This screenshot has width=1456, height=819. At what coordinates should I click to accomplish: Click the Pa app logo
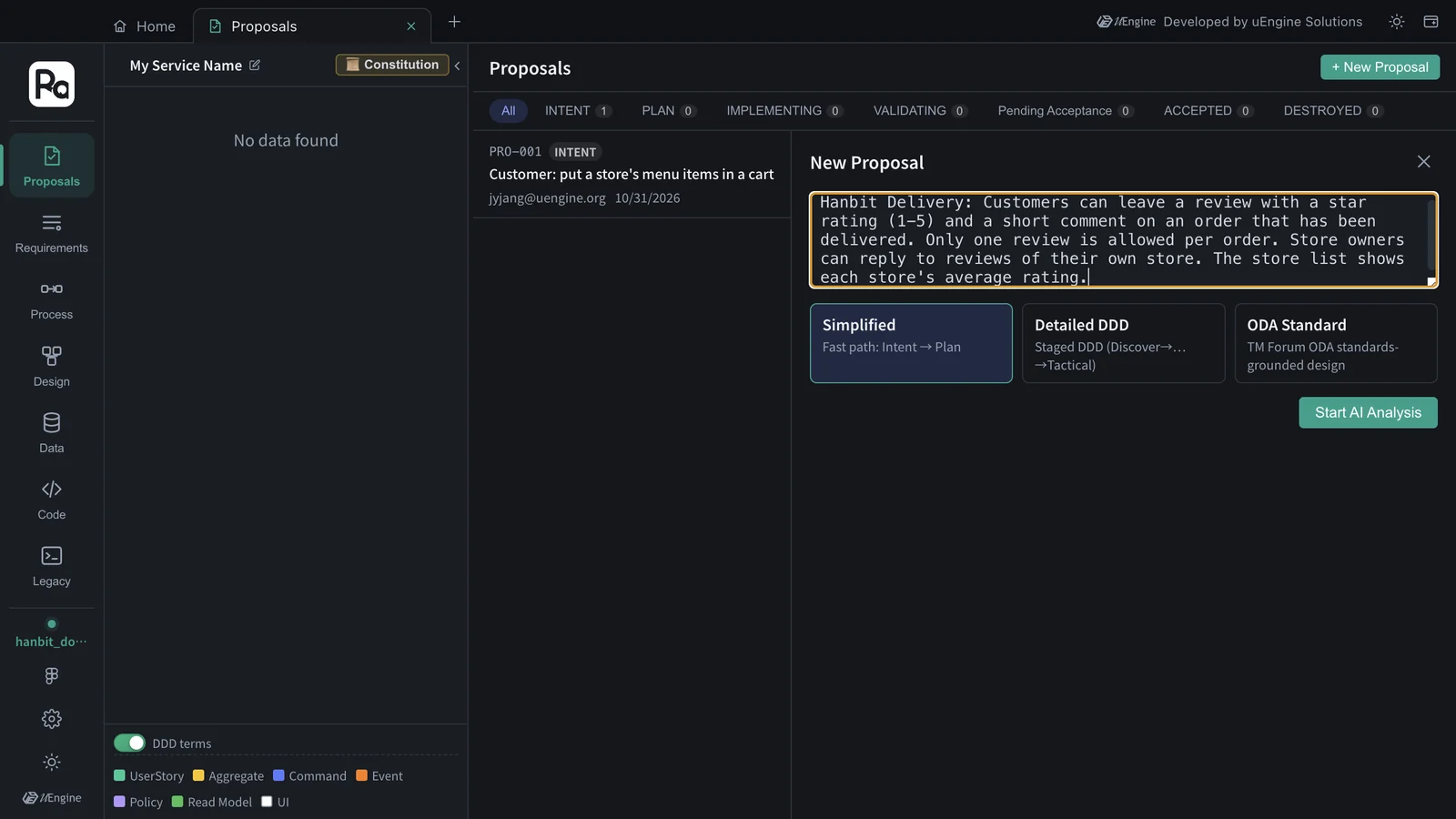(x=52, y=85)
